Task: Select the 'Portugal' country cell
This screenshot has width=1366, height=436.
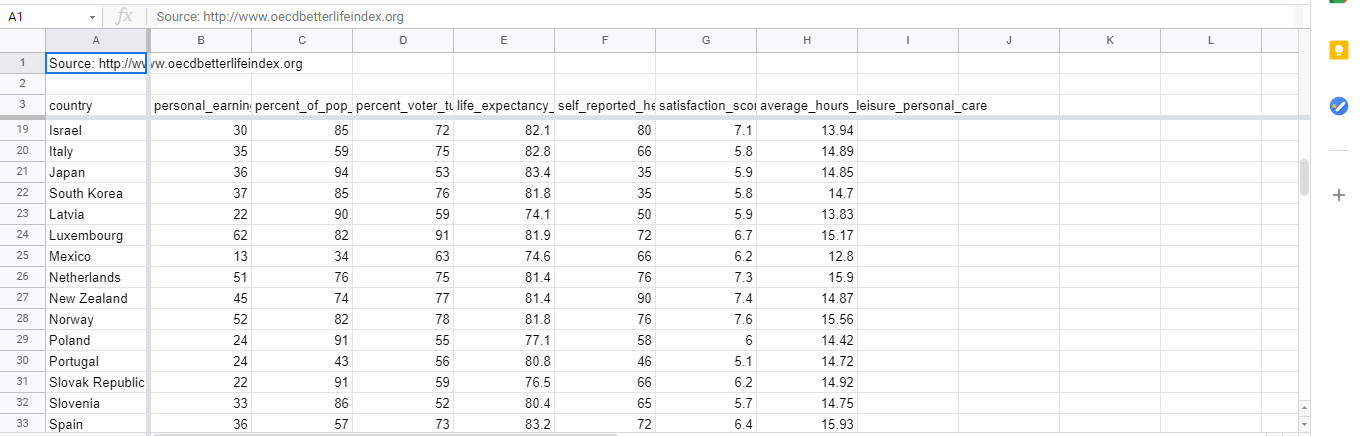Action: (x=97, y=361)
